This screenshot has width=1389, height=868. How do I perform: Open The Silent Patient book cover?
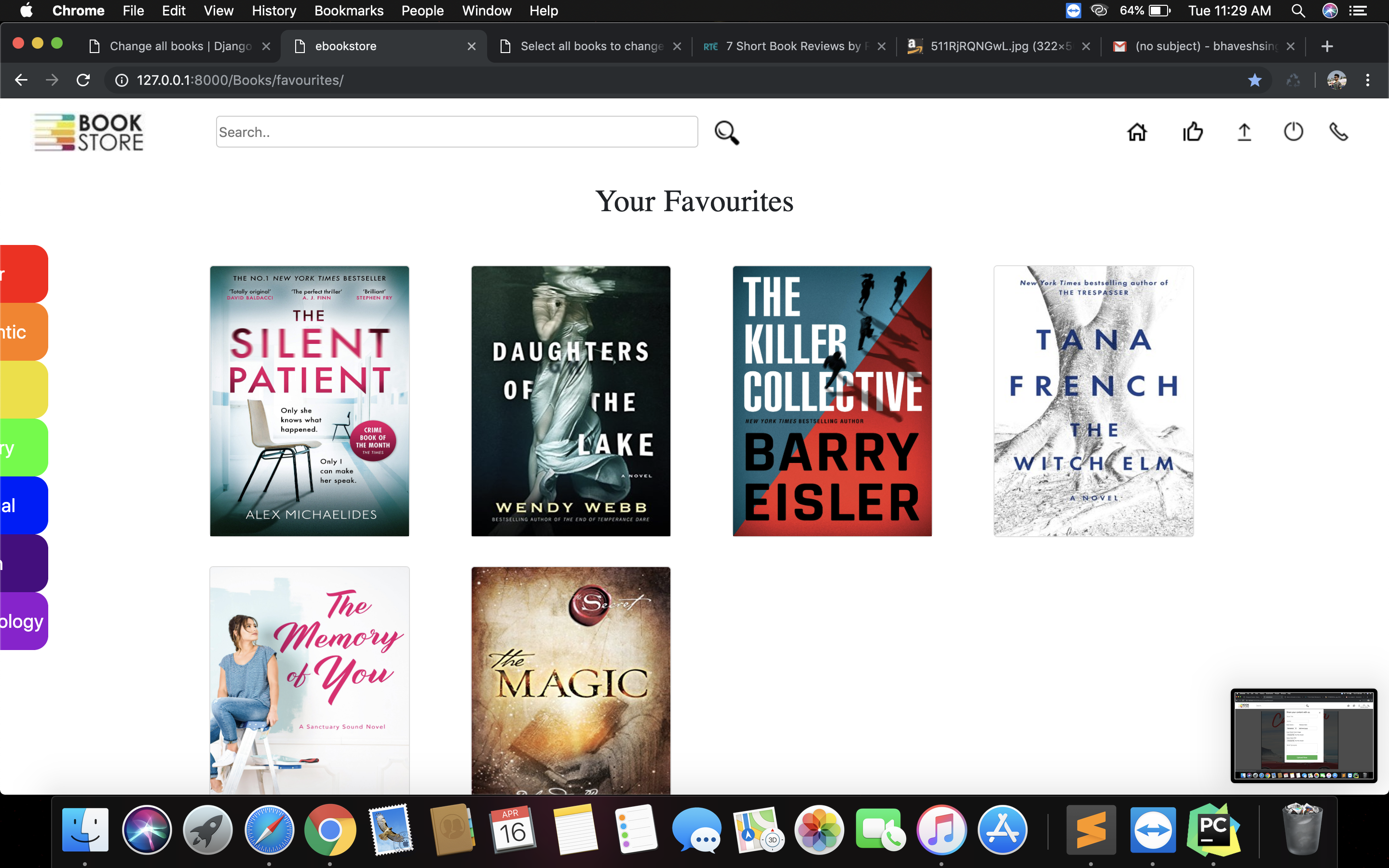coord(309,401)
